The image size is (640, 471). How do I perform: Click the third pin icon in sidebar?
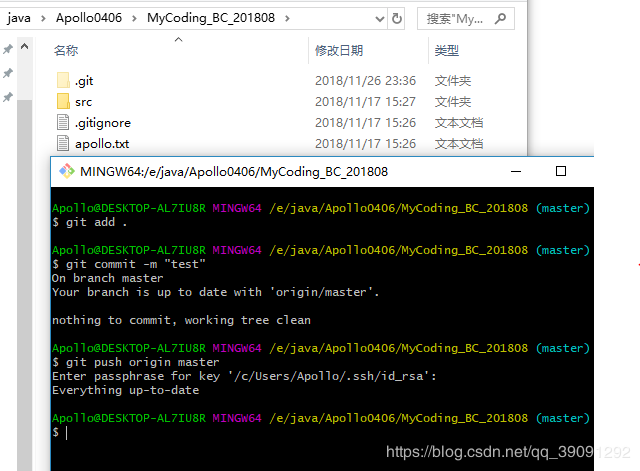pos(8,97)
